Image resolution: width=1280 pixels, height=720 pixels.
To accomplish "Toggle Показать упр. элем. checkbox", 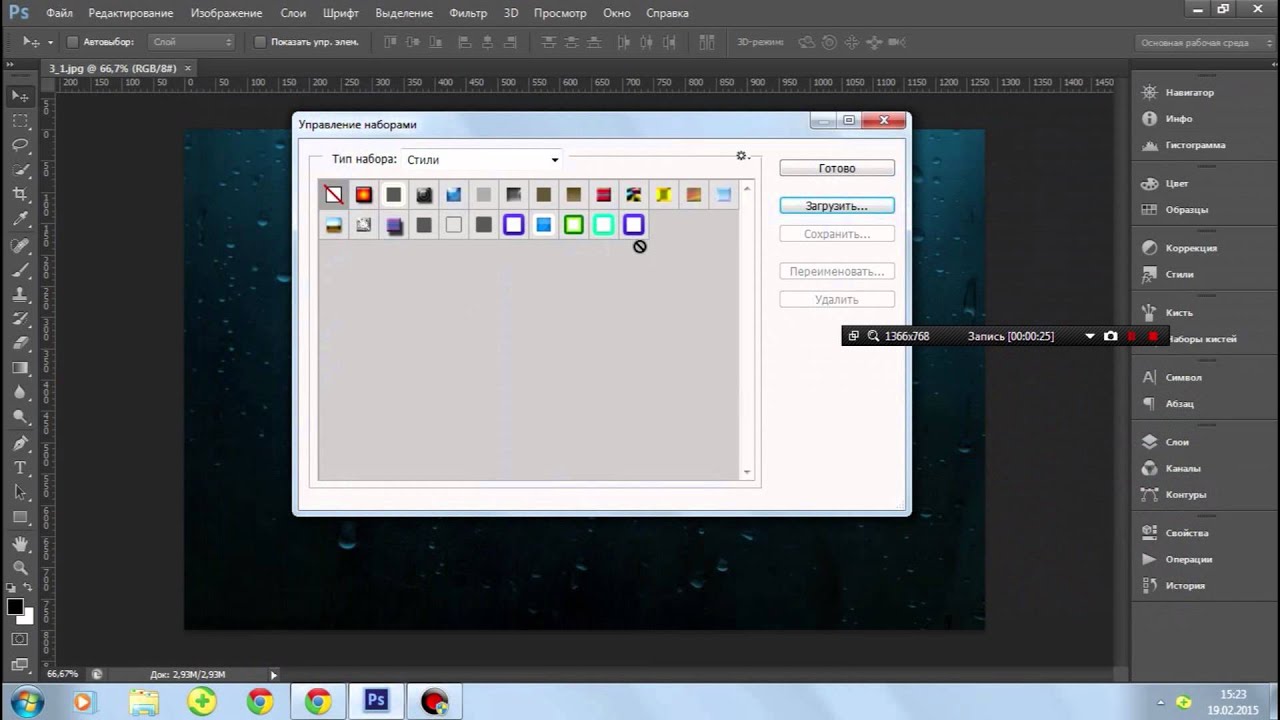I will [260, 42].
